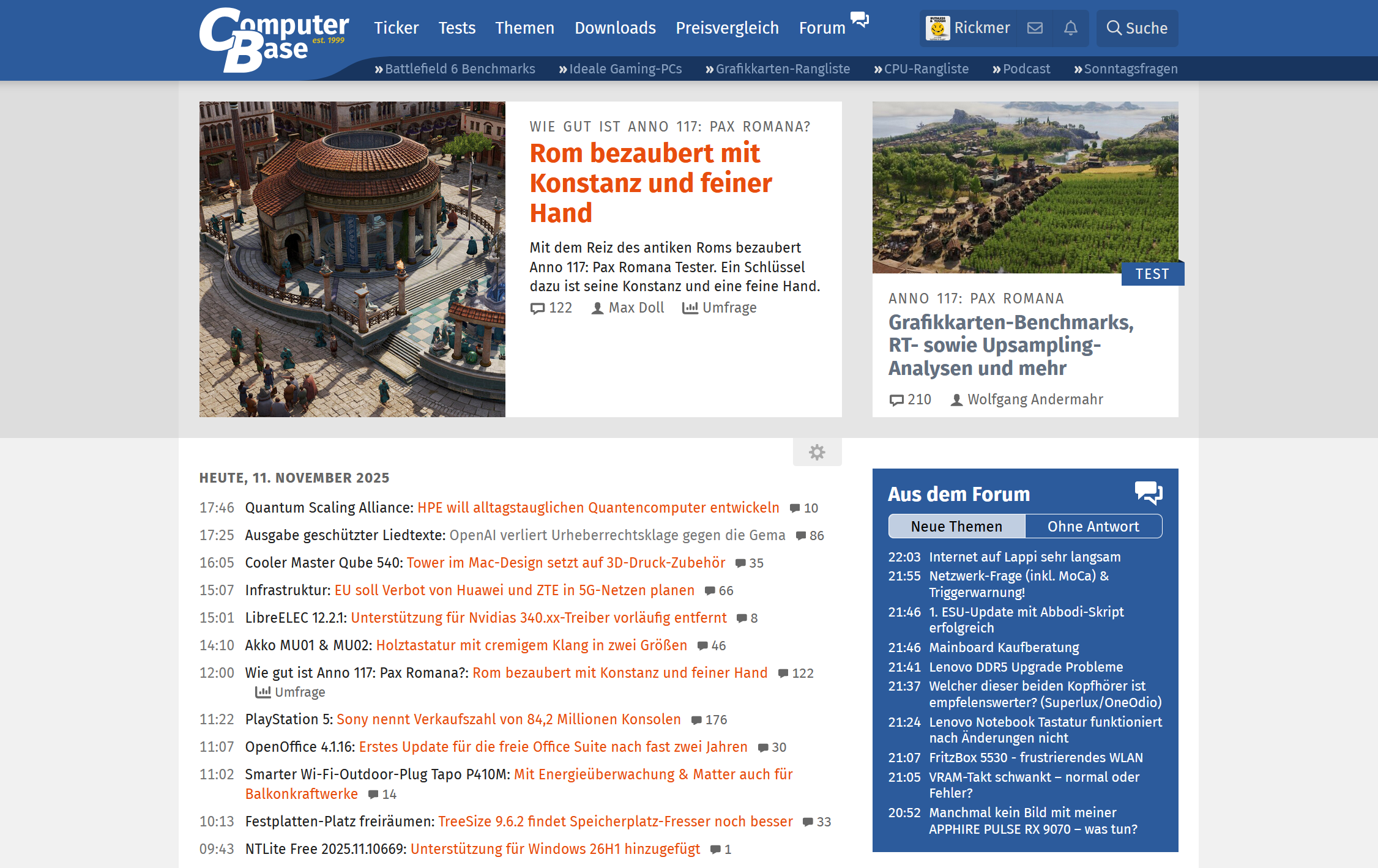Read the OpenOffice Erstes Update news
This screenshot has width=1378, height=868.
pyautogui.click(x=553, y=747)
